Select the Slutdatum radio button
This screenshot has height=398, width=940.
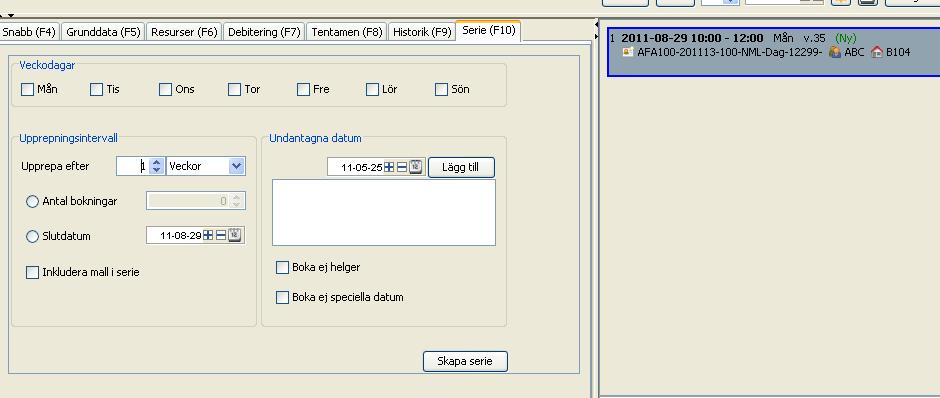(32, 237)
